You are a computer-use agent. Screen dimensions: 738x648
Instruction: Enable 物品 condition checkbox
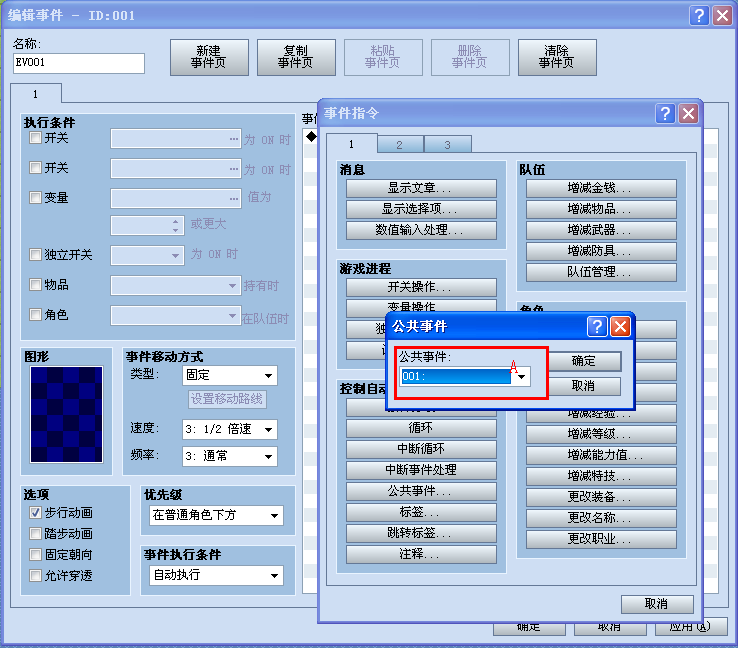coord(35,285)
